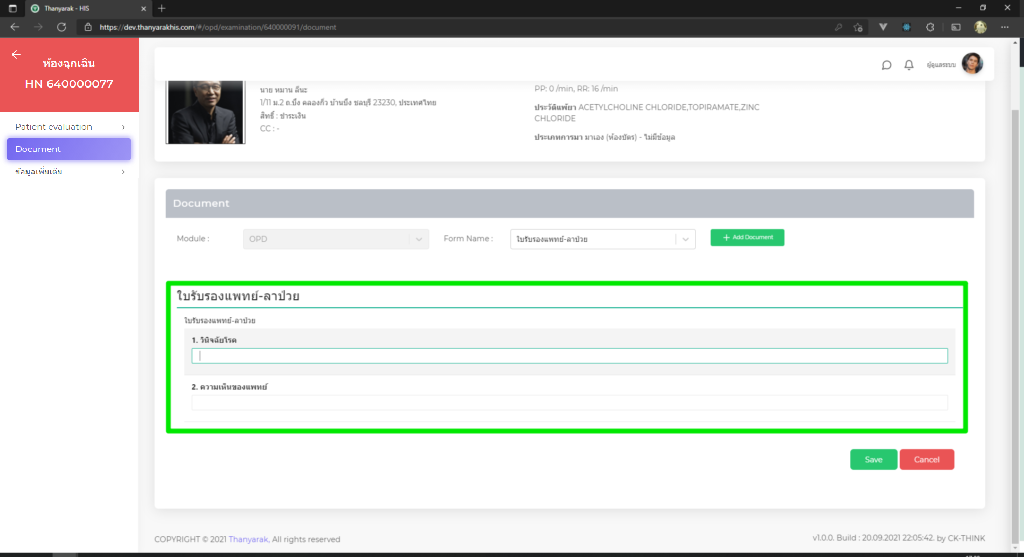Open the chat messages icon
The image size is (1024, 557).
tap(886, 65)
